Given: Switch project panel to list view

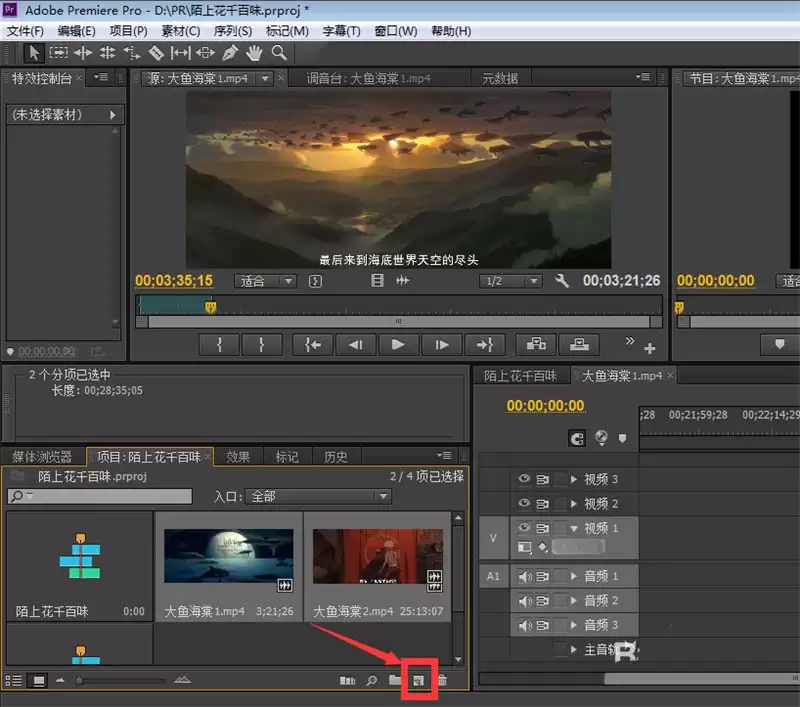Looking at the screenshot, I should coord(14,680).
